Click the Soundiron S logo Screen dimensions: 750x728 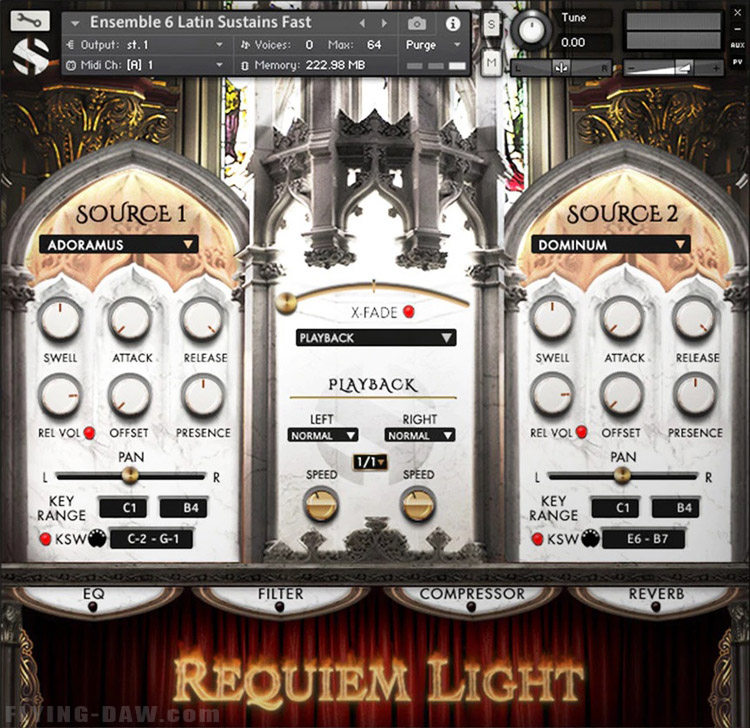click(31, 56)
